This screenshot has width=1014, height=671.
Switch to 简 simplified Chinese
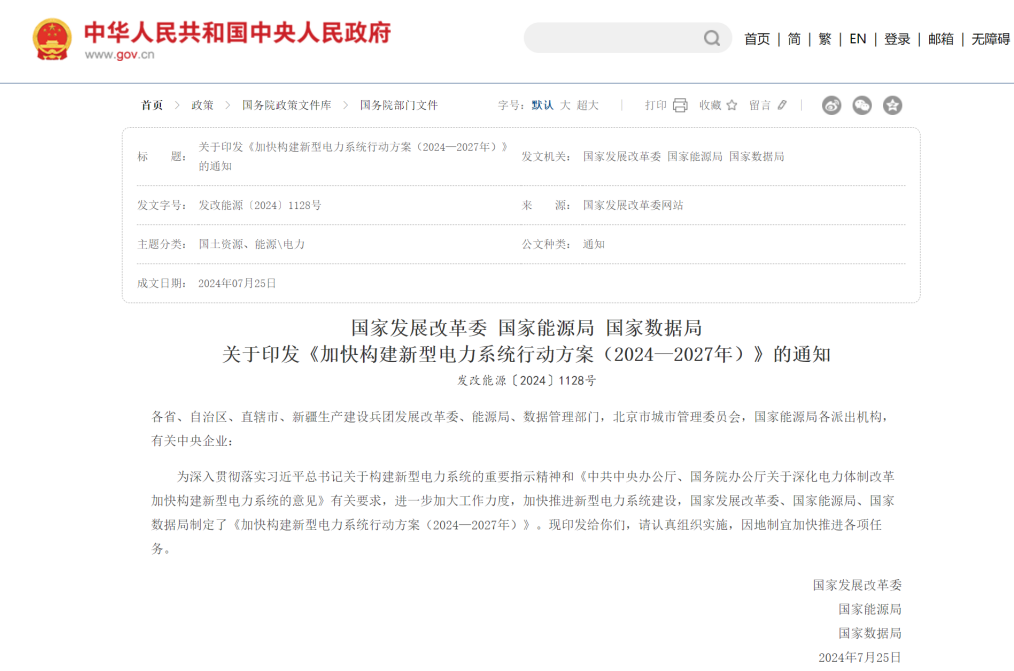tap(794, 39)
